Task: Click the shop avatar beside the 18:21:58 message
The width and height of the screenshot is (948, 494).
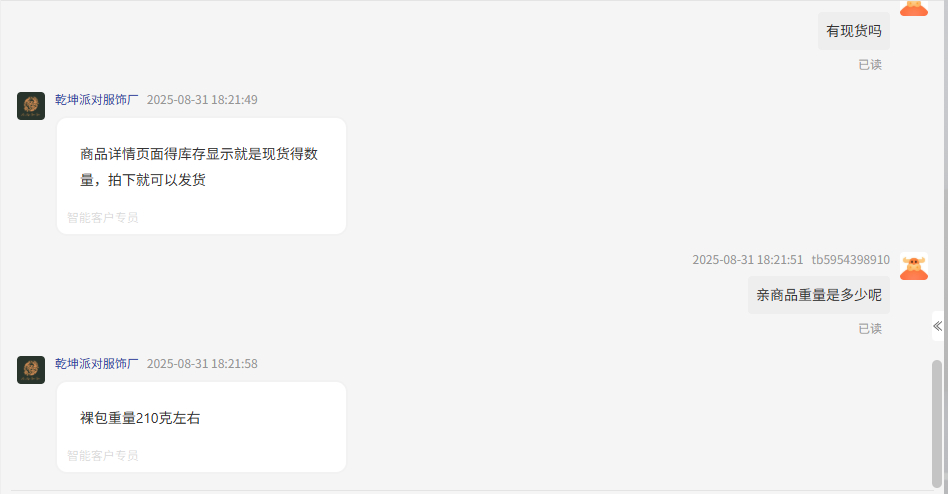Action: coord(31,369)
